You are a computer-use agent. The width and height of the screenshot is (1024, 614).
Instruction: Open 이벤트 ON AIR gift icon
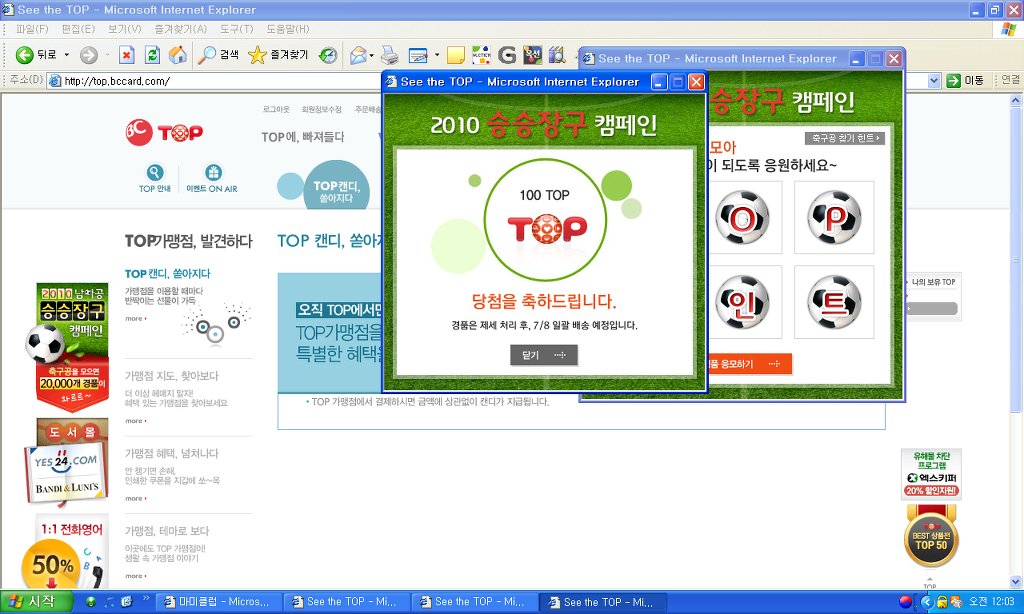point(214,172)
